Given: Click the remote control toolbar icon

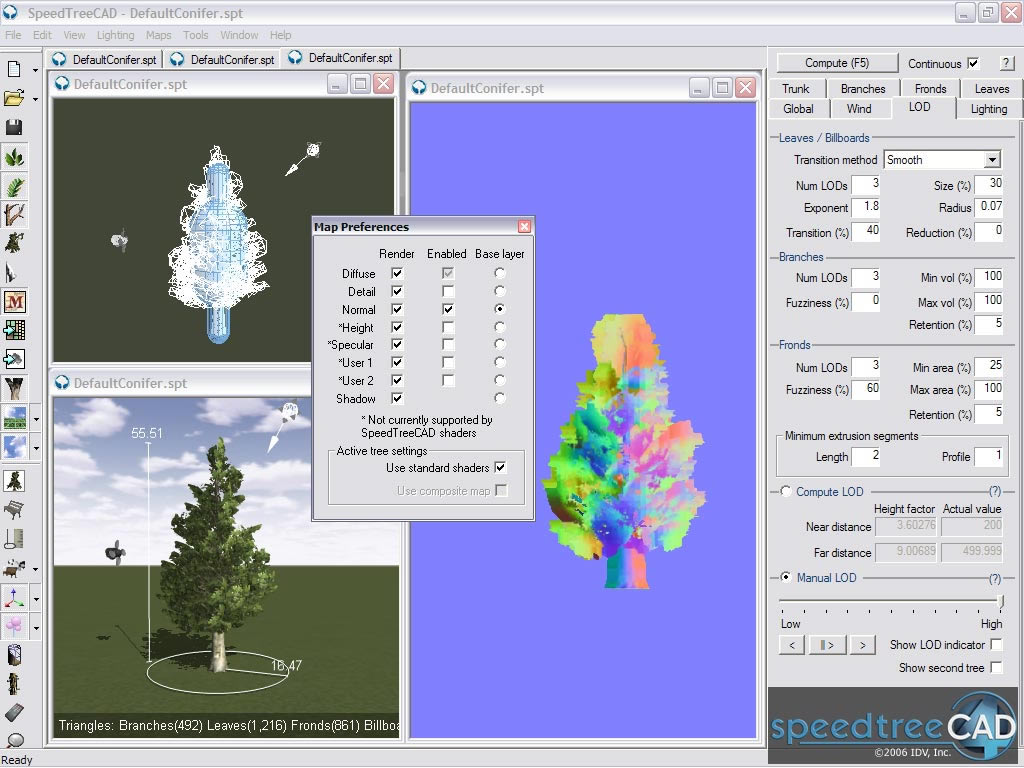Looking at the screenshot, I should pos(14,712).
